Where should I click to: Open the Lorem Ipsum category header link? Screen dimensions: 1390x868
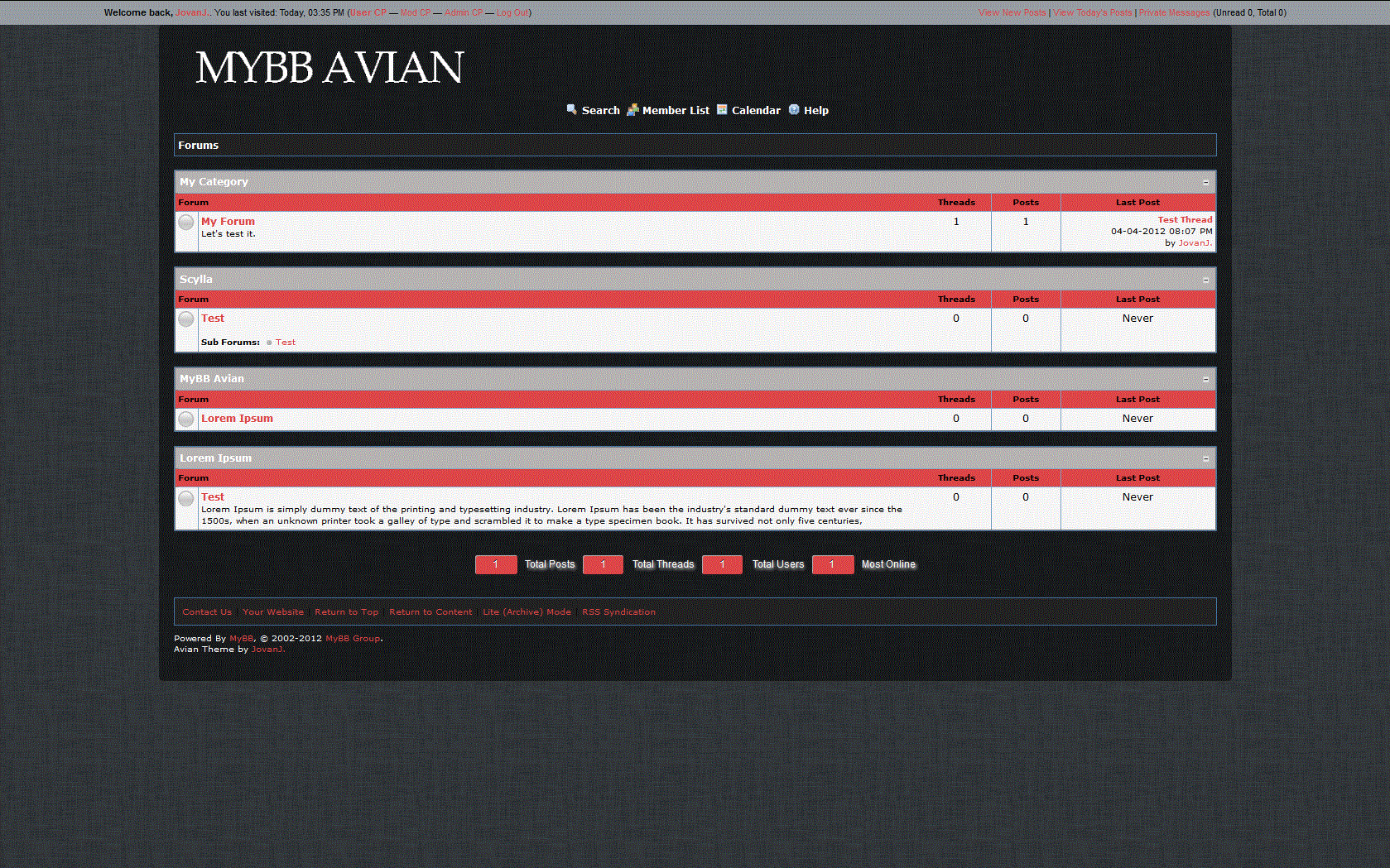click(215, 458)
